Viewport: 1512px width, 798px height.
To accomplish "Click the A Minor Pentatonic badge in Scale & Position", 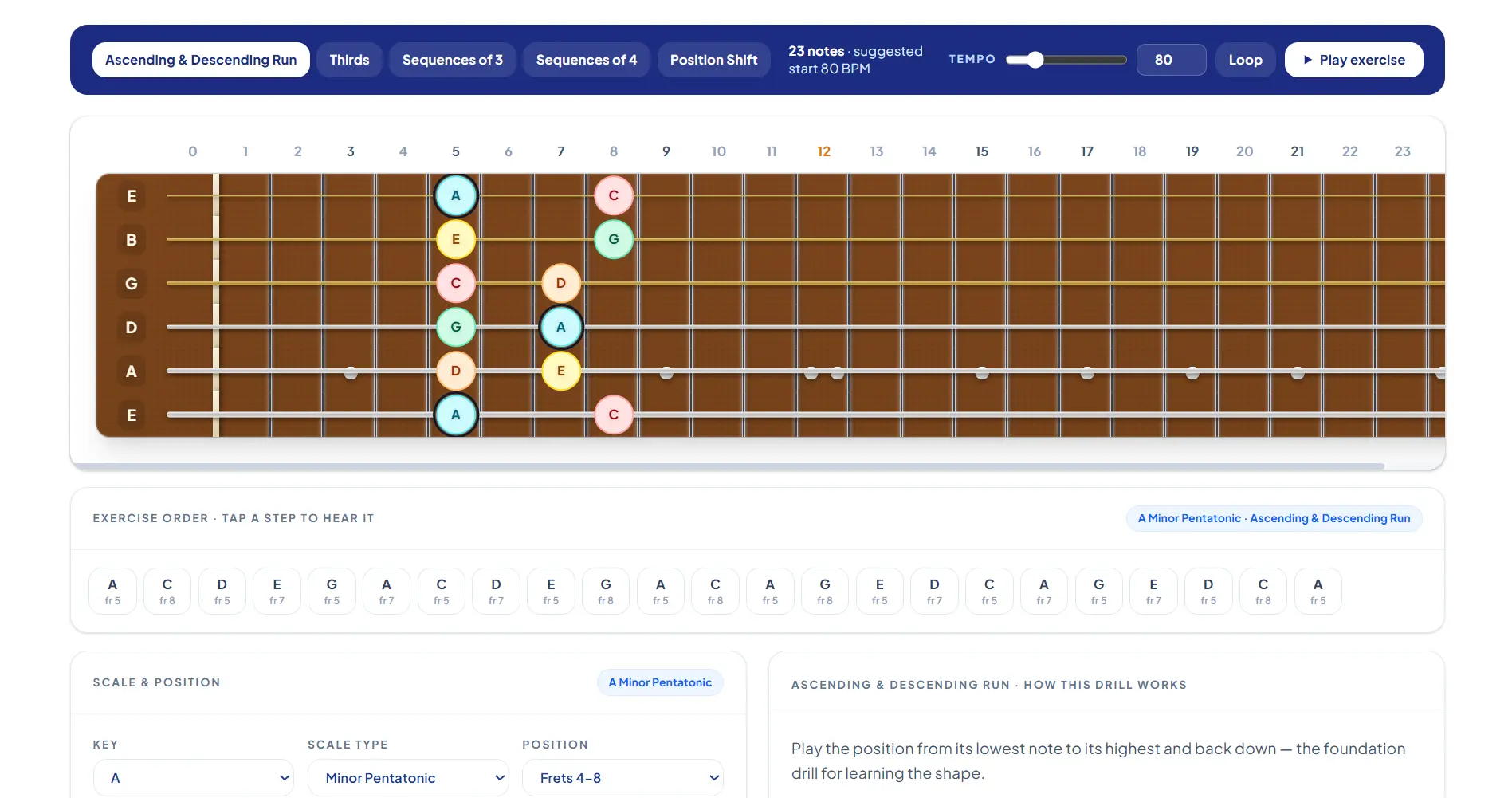I will pyautogui.click(x=660, y=682).
